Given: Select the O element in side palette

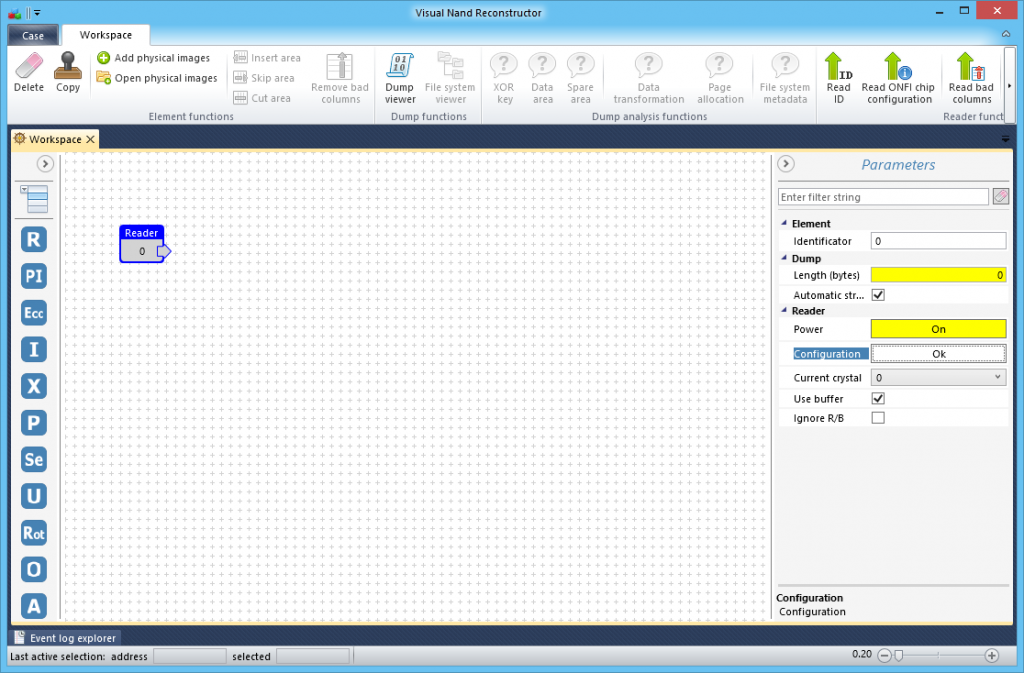Looking at the screenshot, I should tap(33, 569).
